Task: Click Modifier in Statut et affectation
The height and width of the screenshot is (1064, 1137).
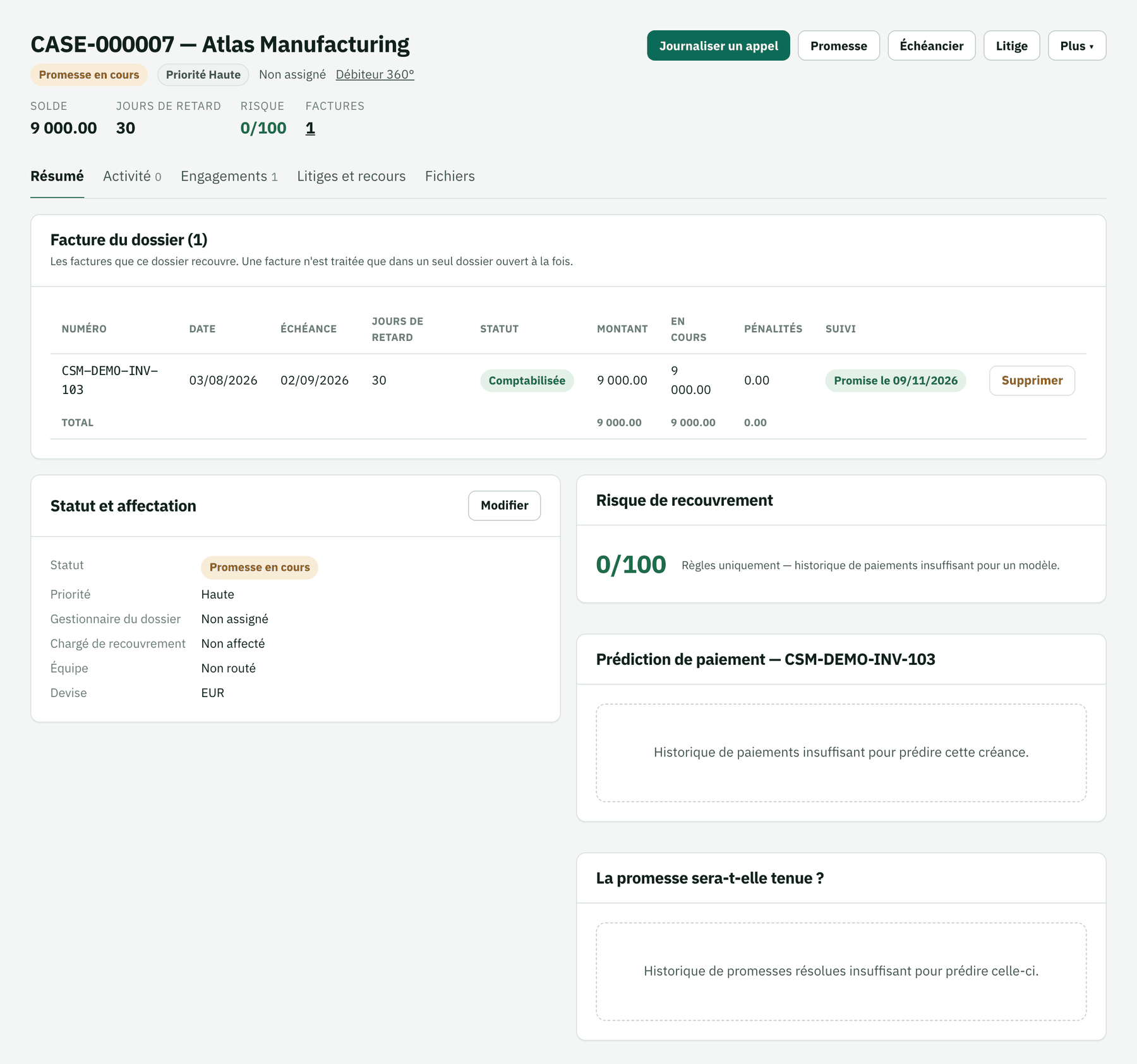Action: coord(504,506)
